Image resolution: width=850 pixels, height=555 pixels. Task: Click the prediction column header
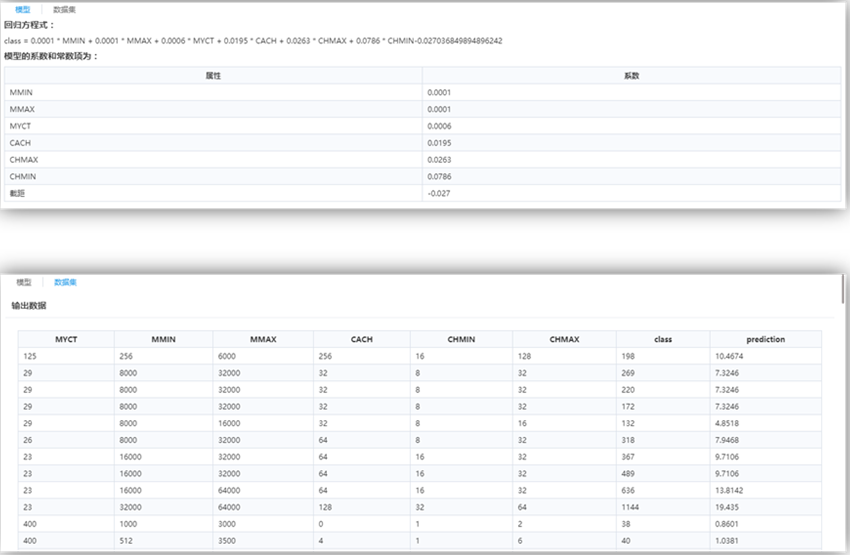[x=765, y=339]
